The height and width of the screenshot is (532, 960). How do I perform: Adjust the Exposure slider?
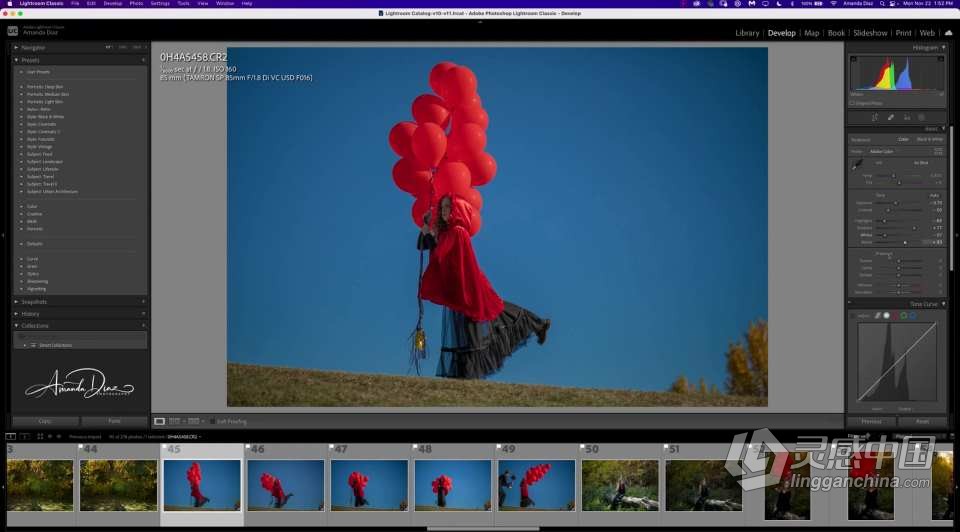coord(895,202)
